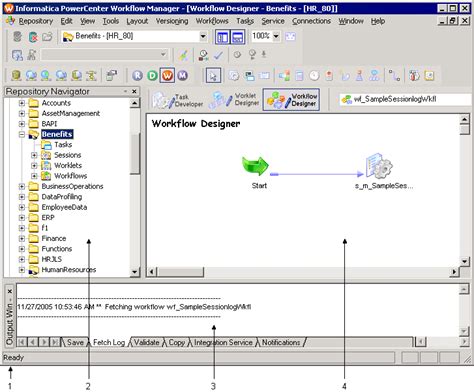Click the assignment task calculator icon

pyautogui.click(x=299, y=76)
